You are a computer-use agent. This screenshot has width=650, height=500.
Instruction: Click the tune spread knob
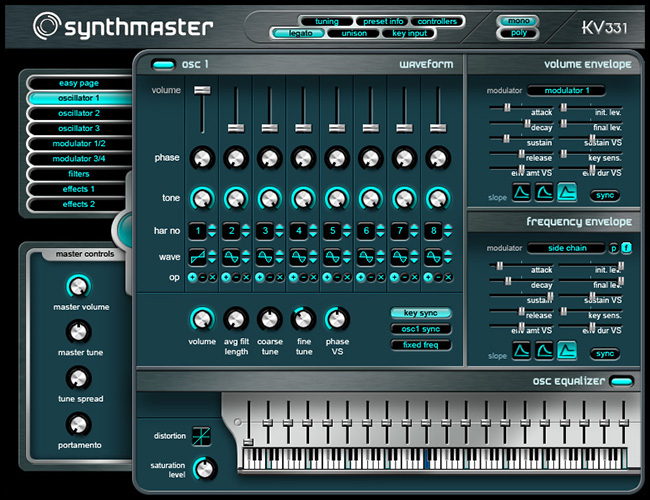[78, 378]
